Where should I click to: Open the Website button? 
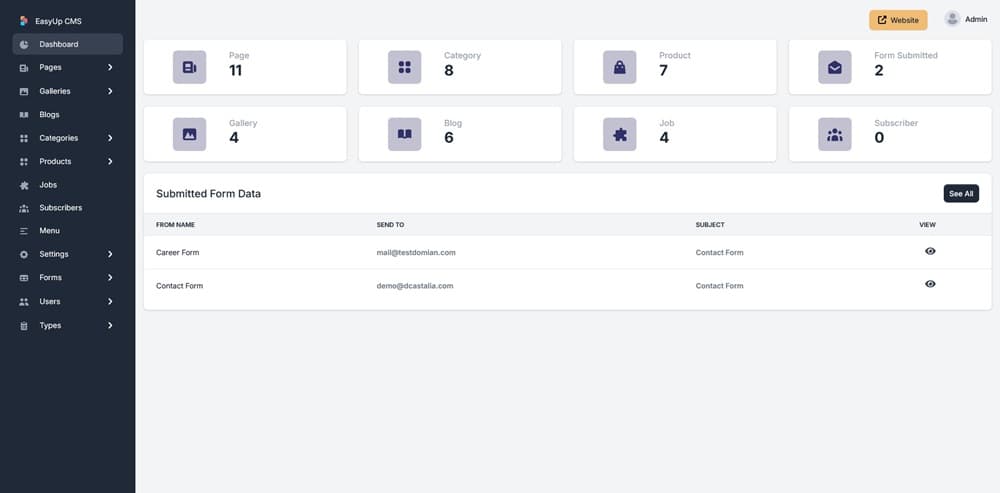tap(898, 20)
